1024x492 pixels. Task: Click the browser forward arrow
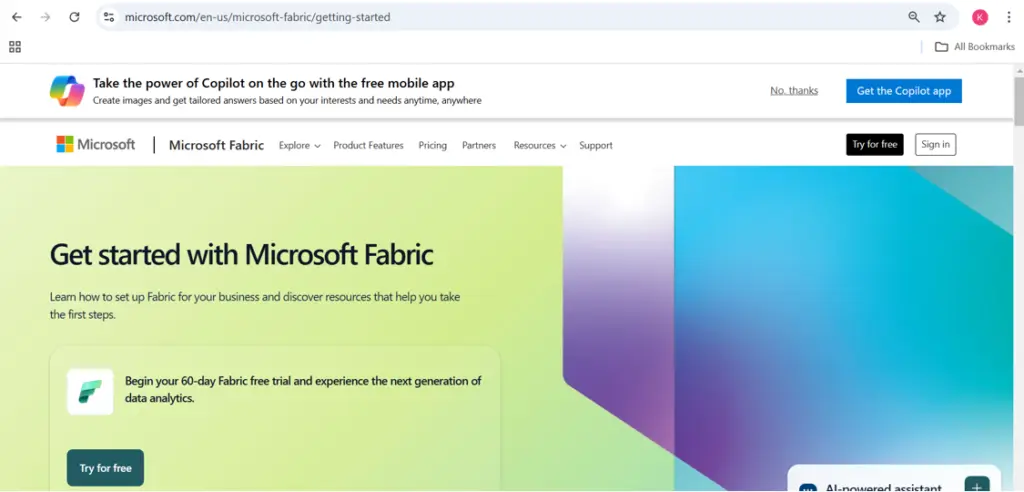pyautogui.click(x=45, y=17)
